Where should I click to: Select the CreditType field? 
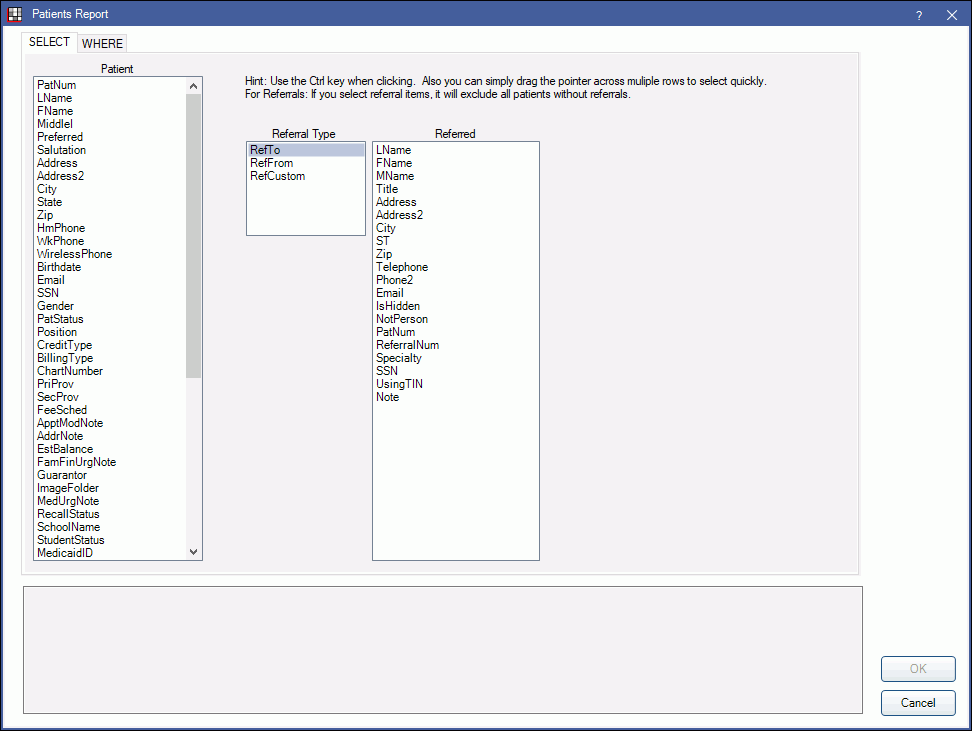(x=110, y=345)
